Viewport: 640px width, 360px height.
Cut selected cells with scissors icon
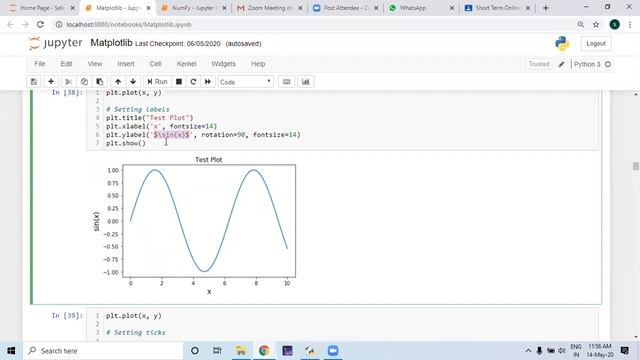tap(69, 82)
